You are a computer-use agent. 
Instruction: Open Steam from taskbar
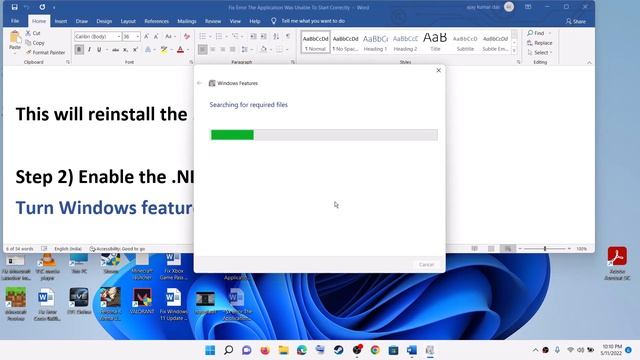[338, 350]
